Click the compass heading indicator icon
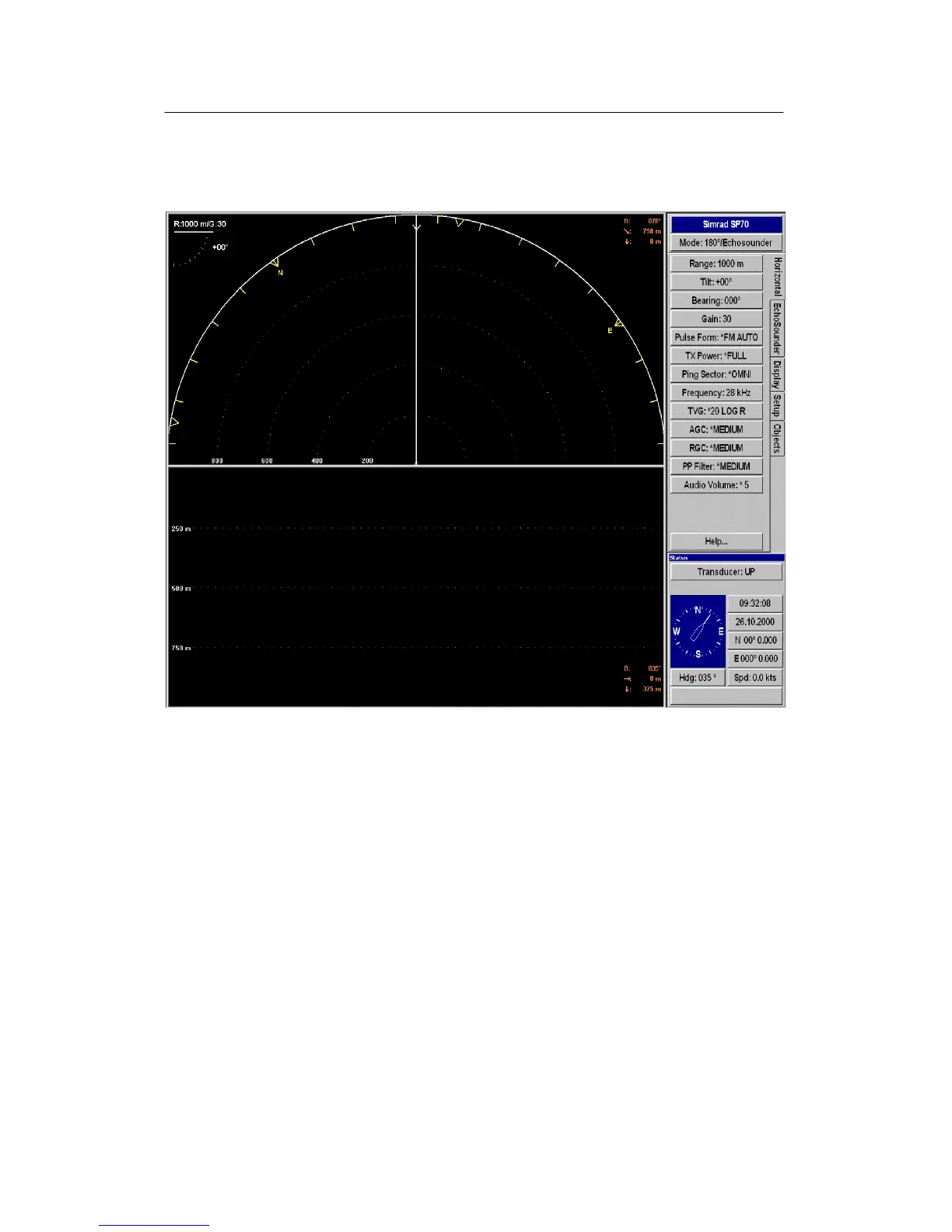This screenshot has width=952, height=1232. click(x=698, y=631)
